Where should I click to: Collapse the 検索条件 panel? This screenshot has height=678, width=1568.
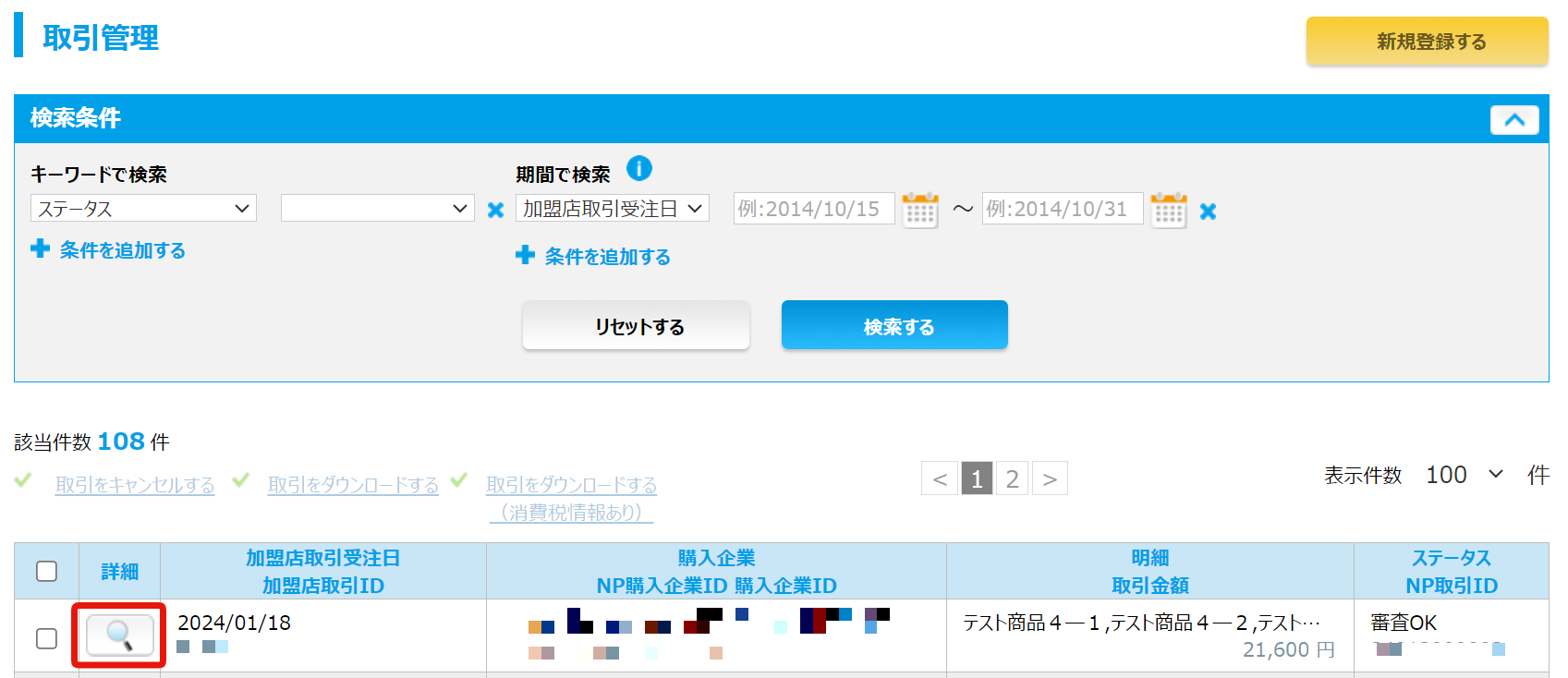coord(1514,120)
